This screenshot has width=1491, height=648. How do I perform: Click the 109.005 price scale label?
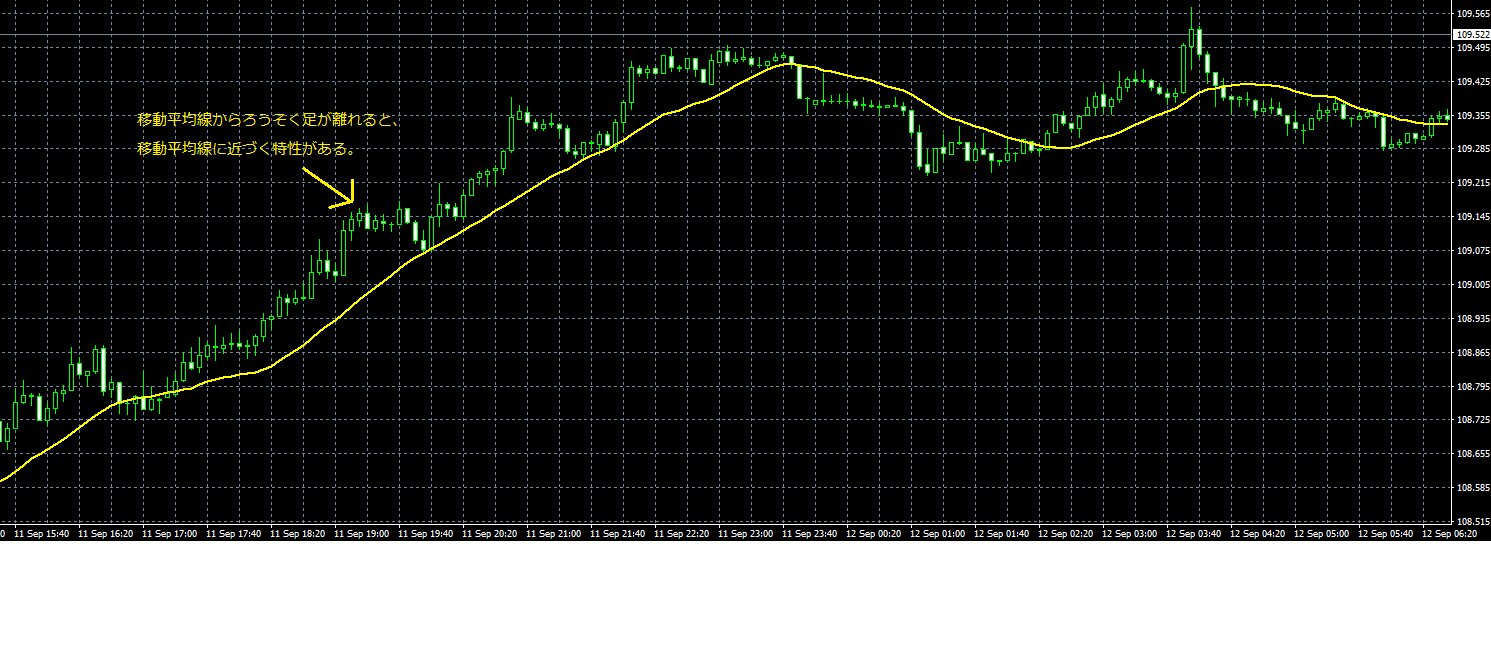click(x=1472, y=285)
